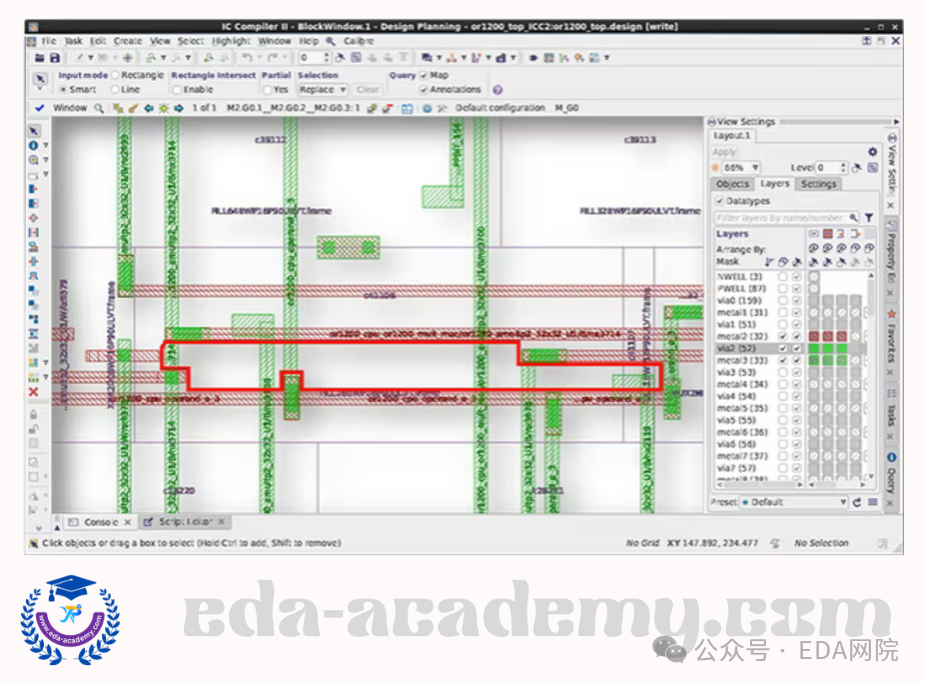Click the open folder icon in toolbar
This screenshot has width=928, height=687.
coord(40,58)
